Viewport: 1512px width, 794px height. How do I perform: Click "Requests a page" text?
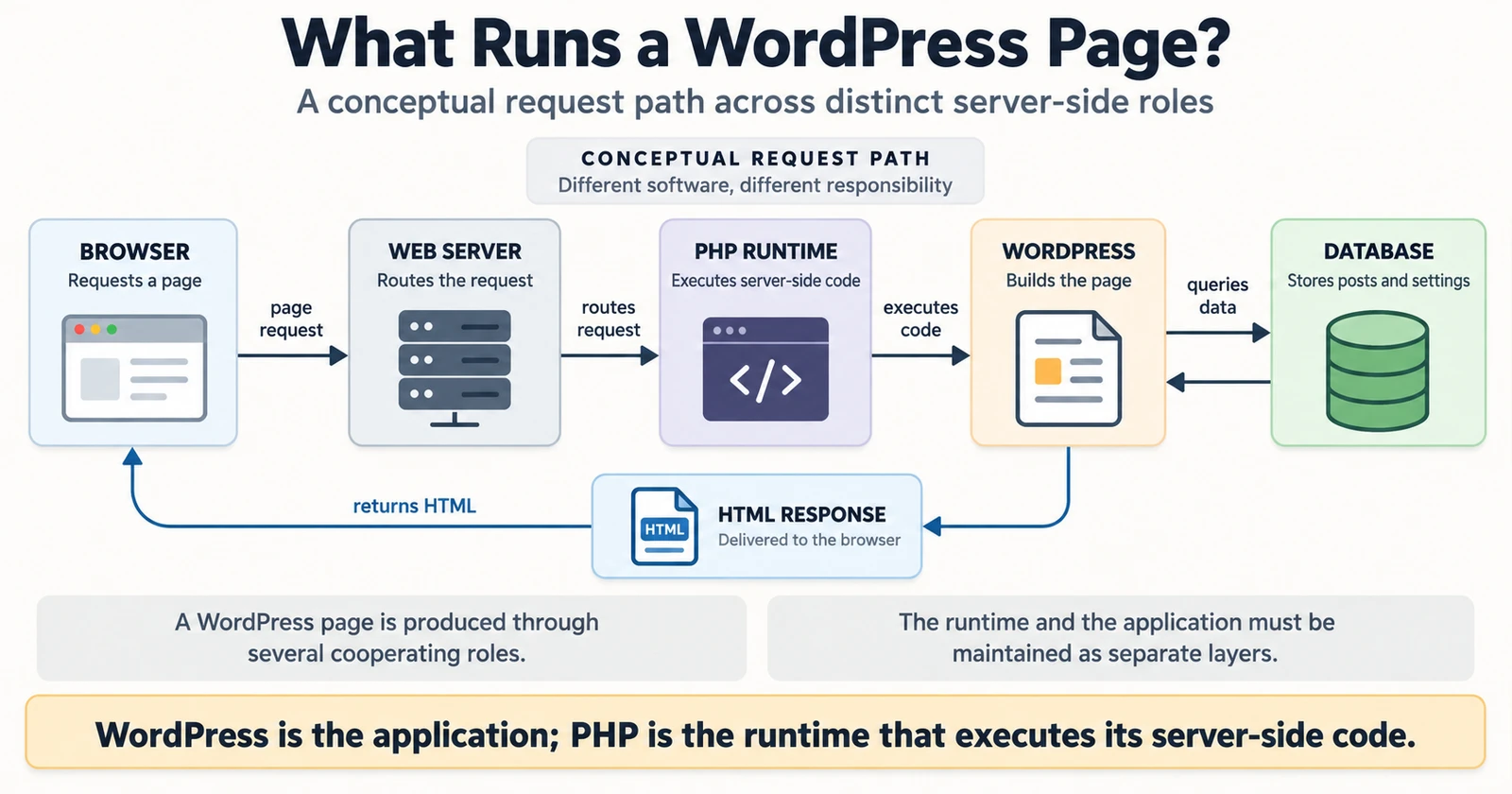click(134, 281)
